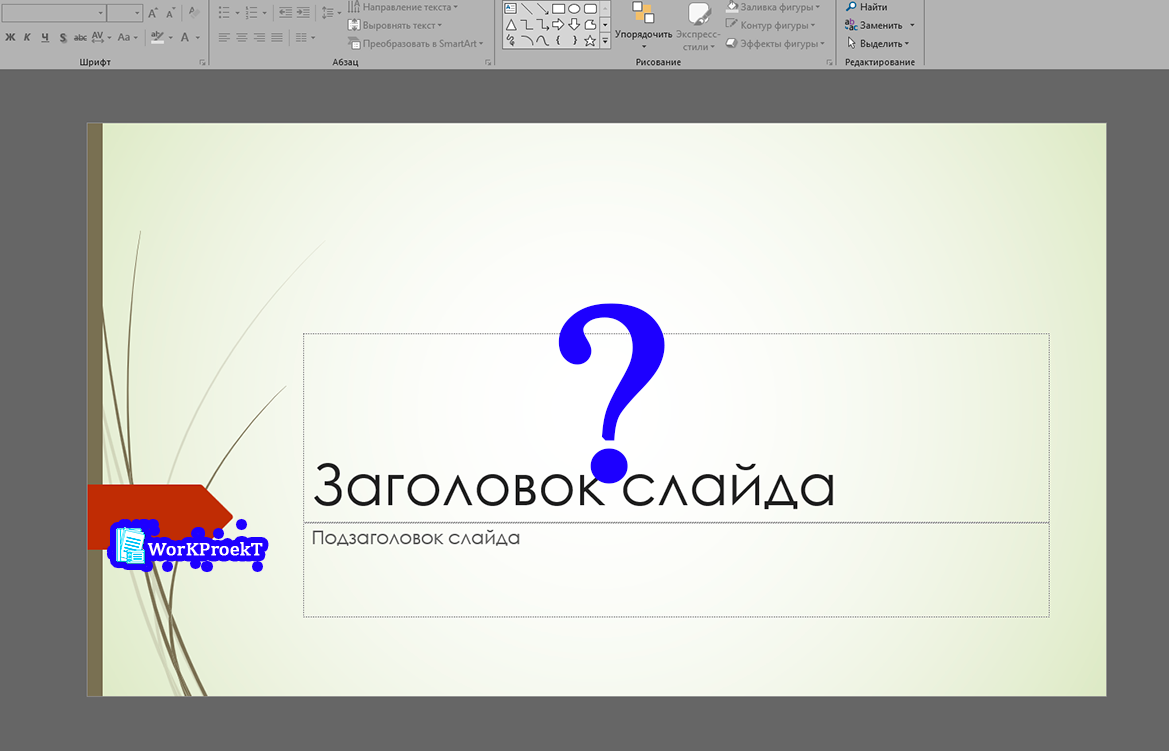Viewport: 1169px width, 751px height.
Task: Toggle bold formatting (Ж)
Action: tap(10, 38)
